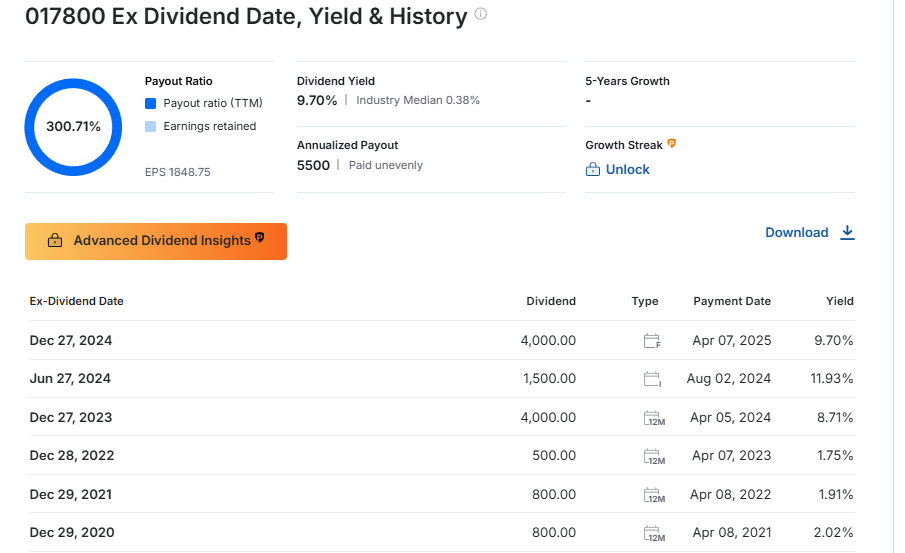Click the type icon for Dec 27, 2024 dividend
The height and width of the screenshot is (553, 905).
(652, 341)
